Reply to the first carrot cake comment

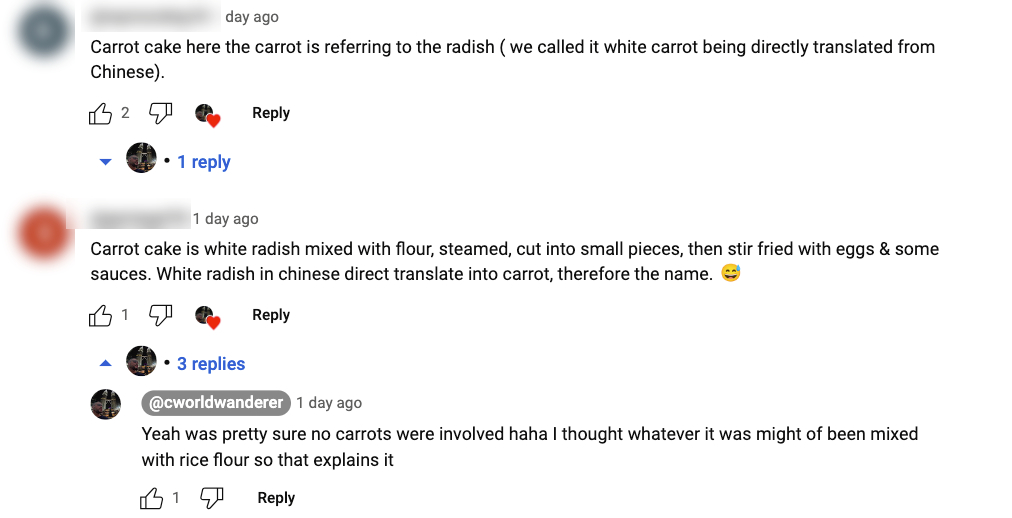(270, 113)
